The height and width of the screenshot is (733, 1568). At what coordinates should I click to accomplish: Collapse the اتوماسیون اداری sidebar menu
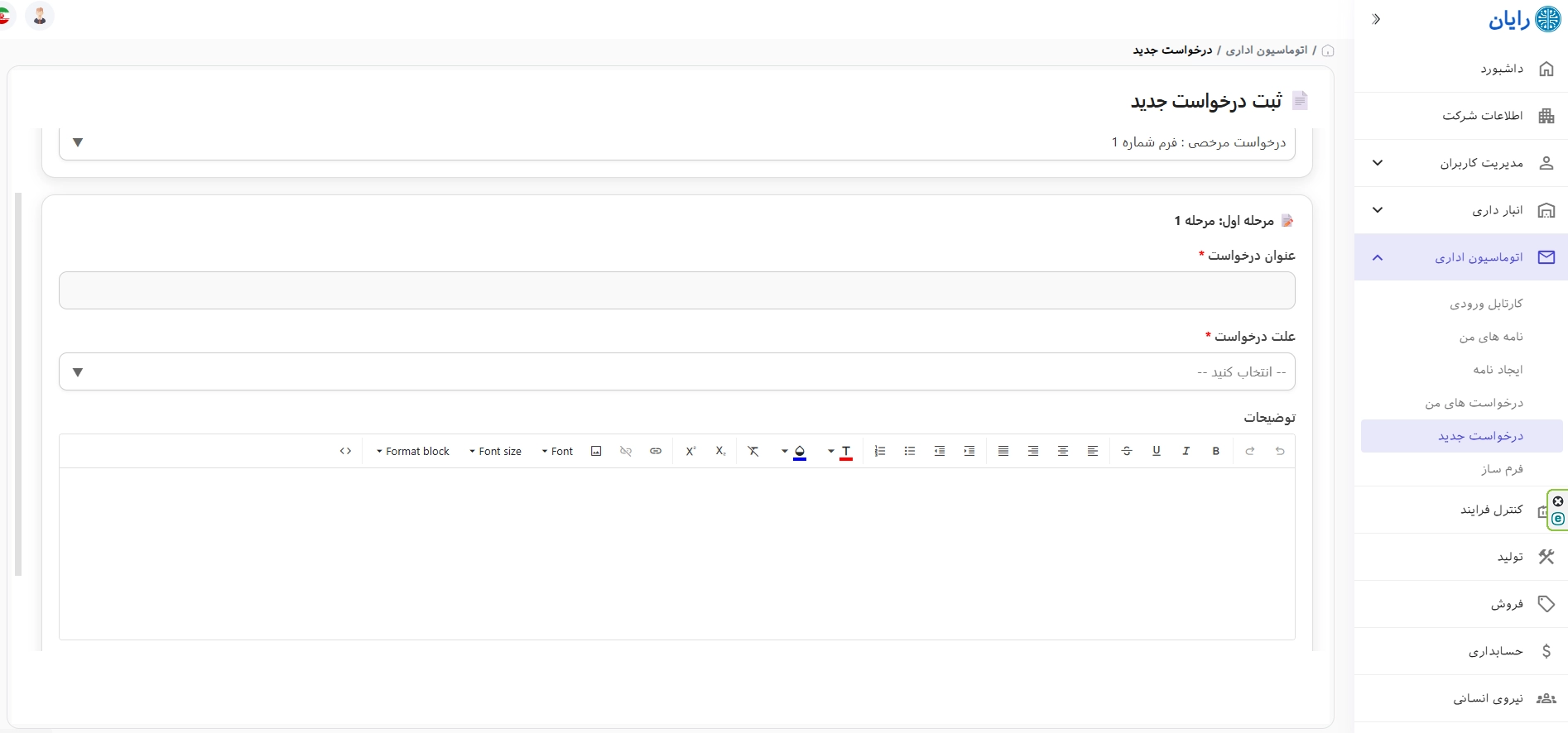1461,257
